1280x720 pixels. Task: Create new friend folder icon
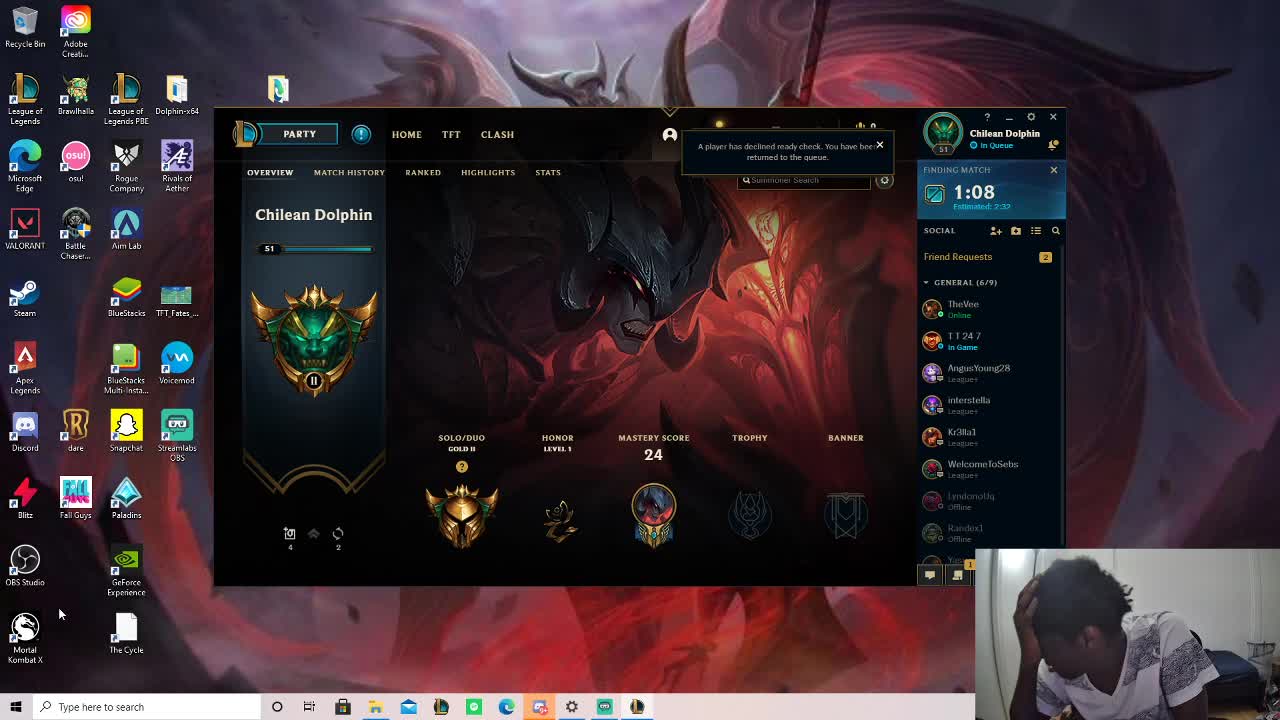click(1016, 231)
